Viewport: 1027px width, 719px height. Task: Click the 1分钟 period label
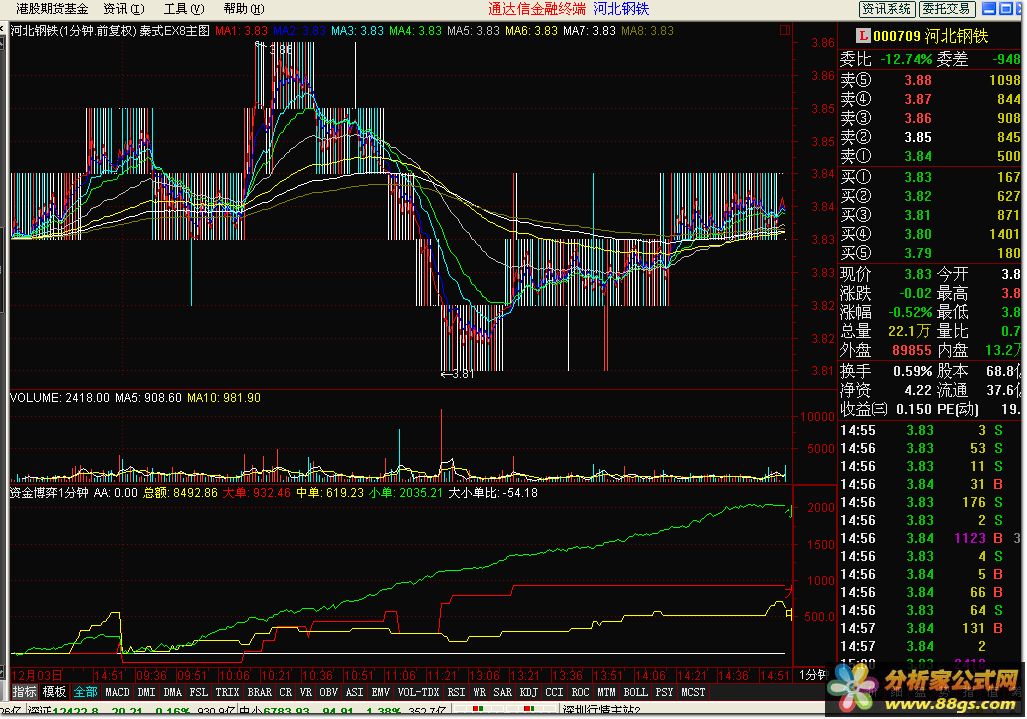pyautogui.click(x=812, y=674)
